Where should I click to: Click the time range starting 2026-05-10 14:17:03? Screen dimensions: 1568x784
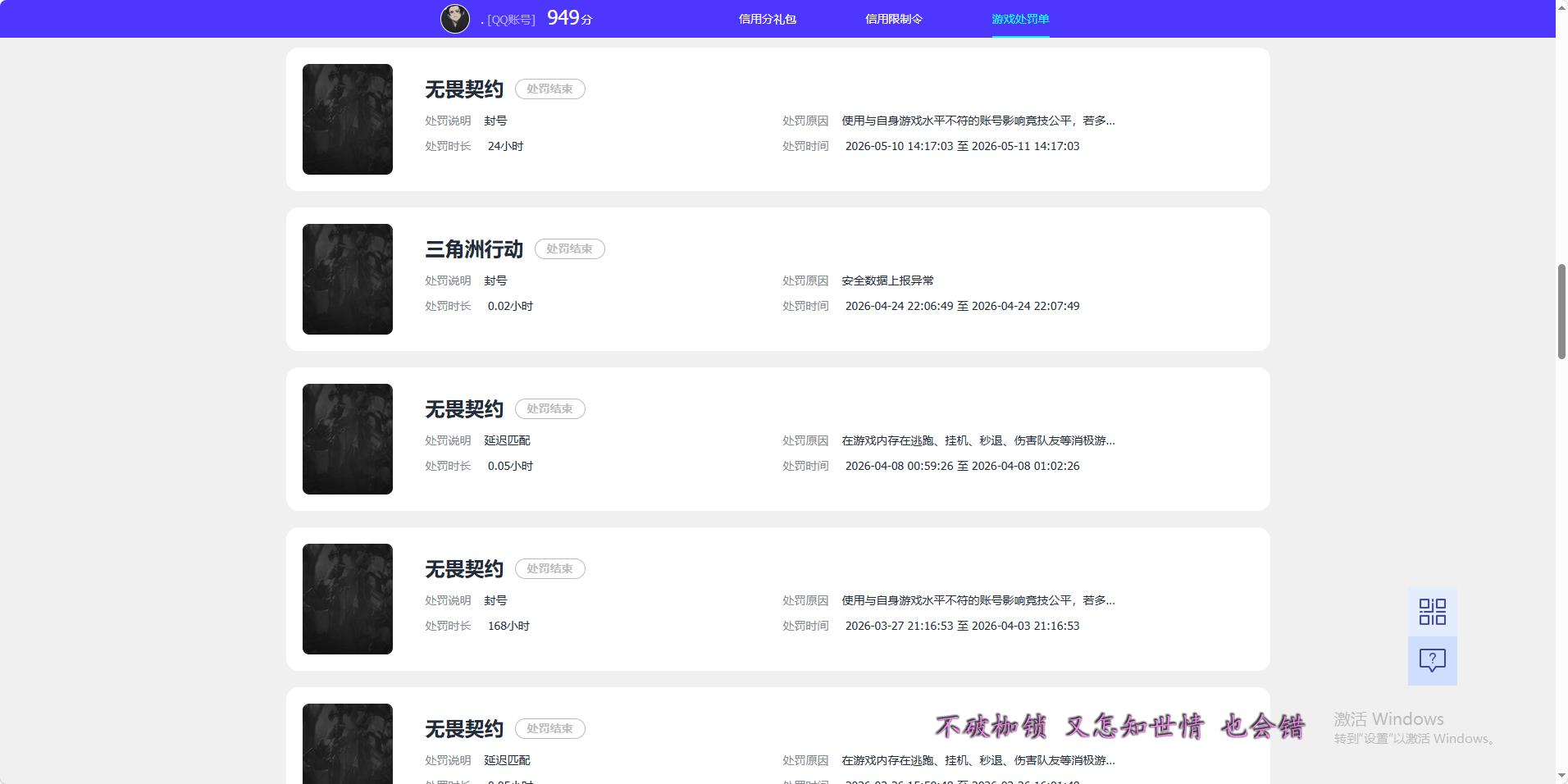pos(962,146)
